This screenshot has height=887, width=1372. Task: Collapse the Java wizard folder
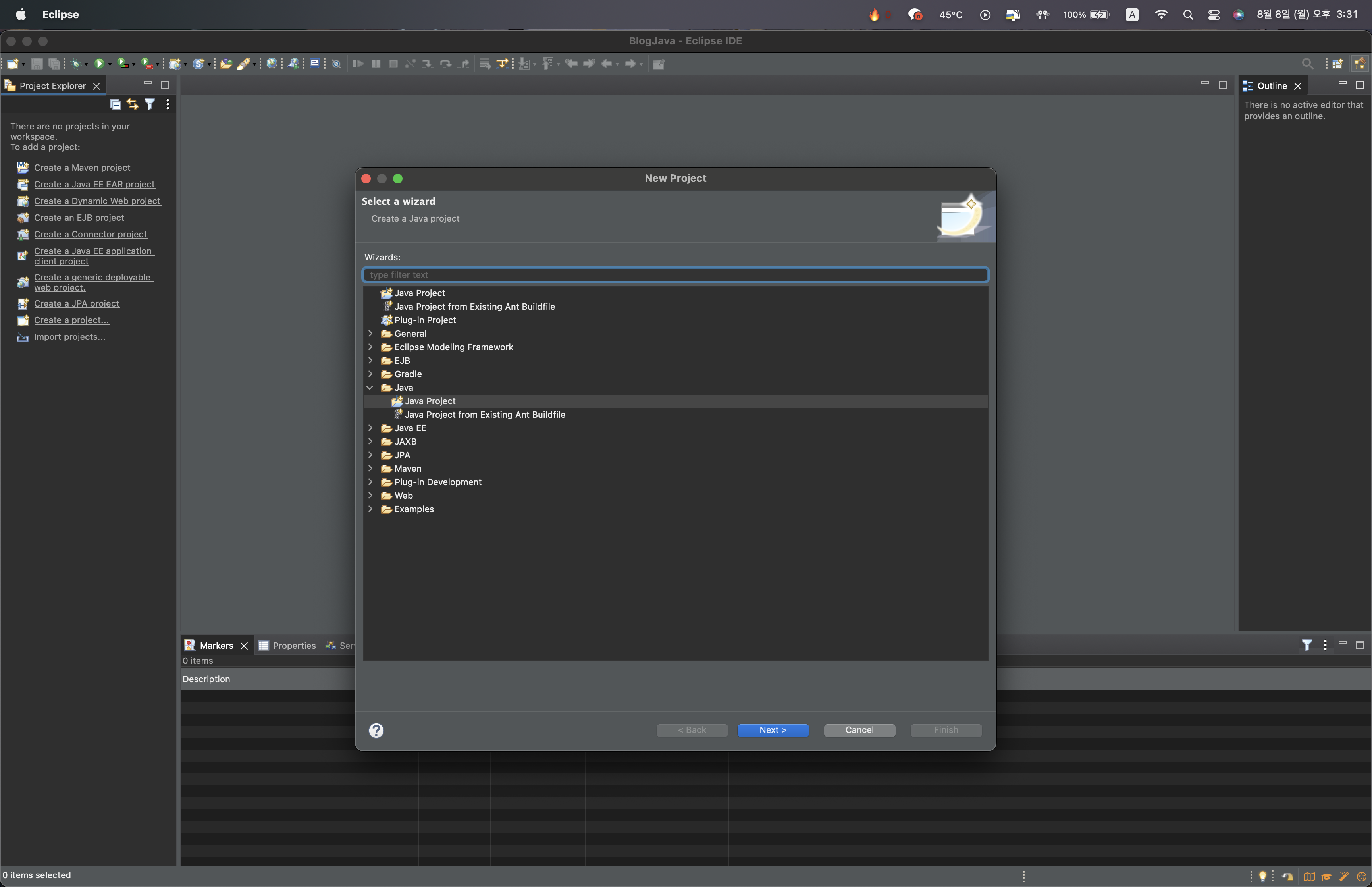click(x=370, y=388)
